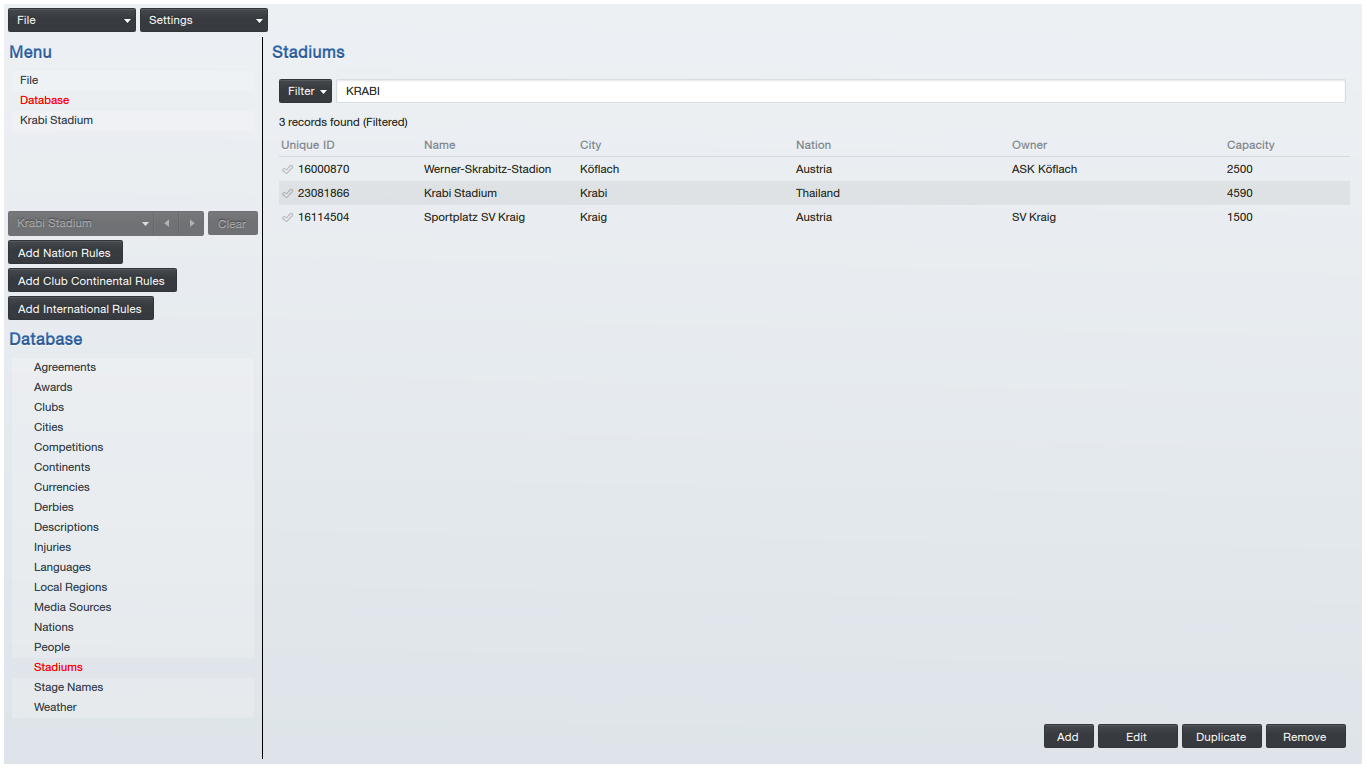The image size is (1366, 768).
Task: Click Edit button for stadiums
Action: point(1136,737)
